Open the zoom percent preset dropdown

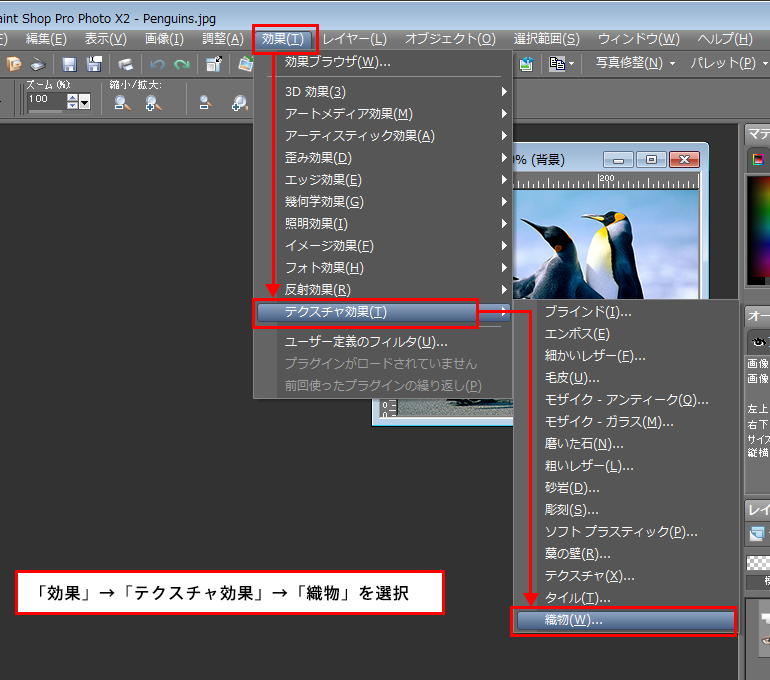pyautogui.click(x=85, y=102)
